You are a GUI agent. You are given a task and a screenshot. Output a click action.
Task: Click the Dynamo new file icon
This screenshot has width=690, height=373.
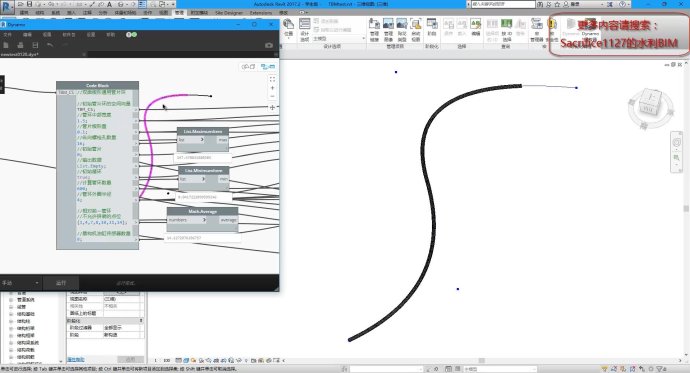click(6, 45)
